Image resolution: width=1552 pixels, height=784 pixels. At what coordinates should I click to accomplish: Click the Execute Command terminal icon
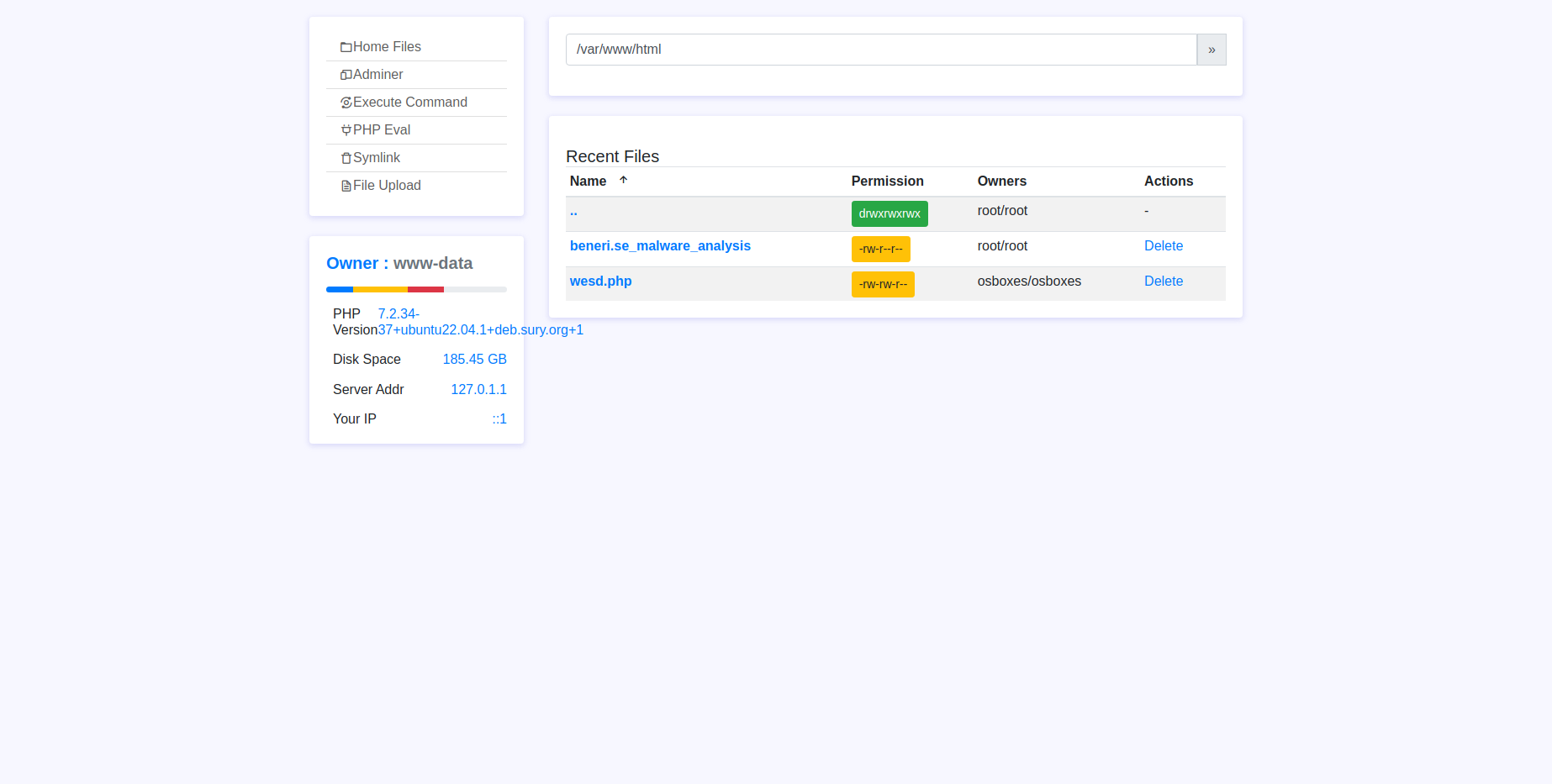click(346, 103)
